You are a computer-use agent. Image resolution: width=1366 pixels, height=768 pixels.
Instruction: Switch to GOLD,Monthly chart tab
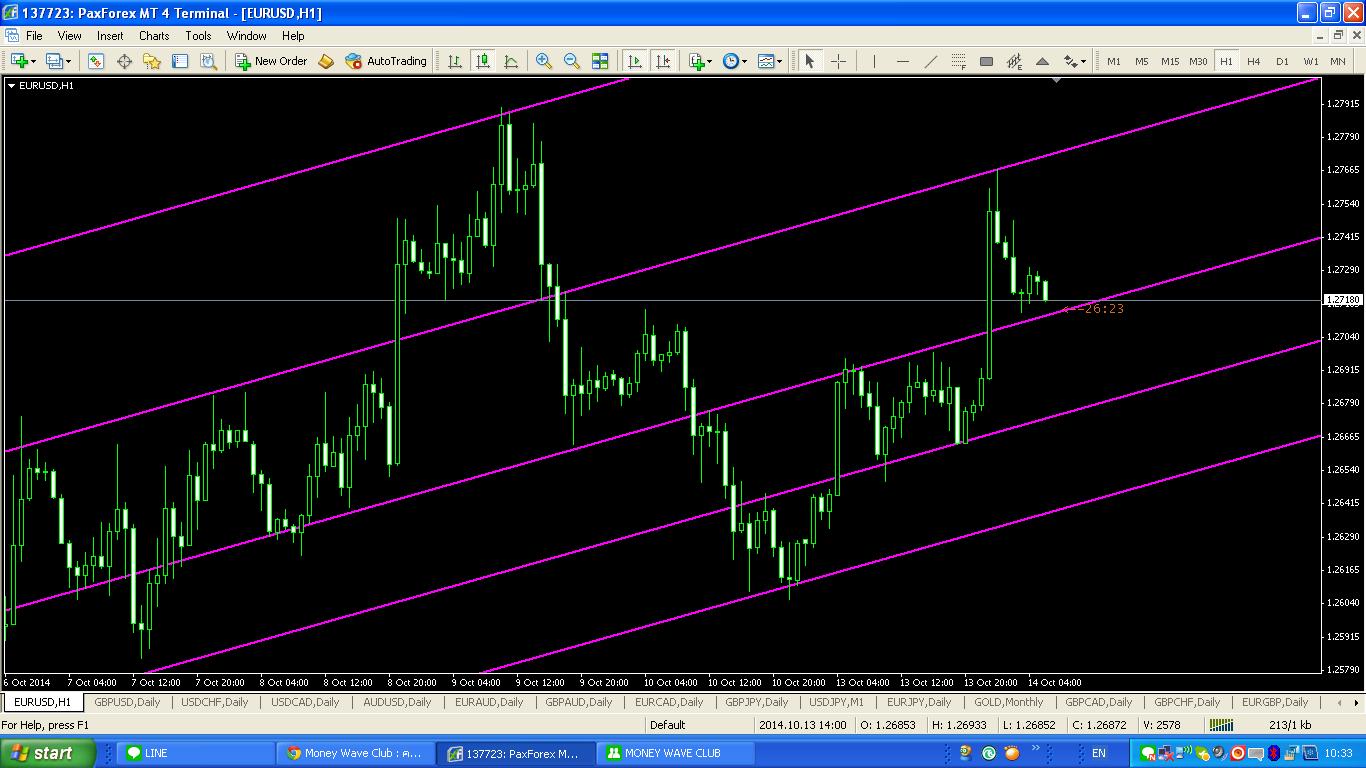1009,702
